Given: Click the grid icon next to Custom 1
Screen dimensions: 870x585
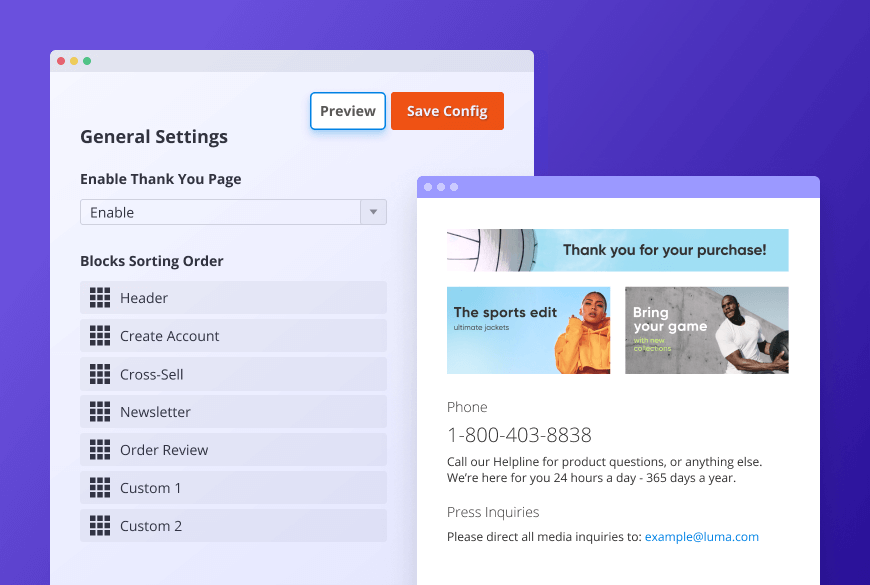Looking at the screenshot, I should (x=100, y=488).
